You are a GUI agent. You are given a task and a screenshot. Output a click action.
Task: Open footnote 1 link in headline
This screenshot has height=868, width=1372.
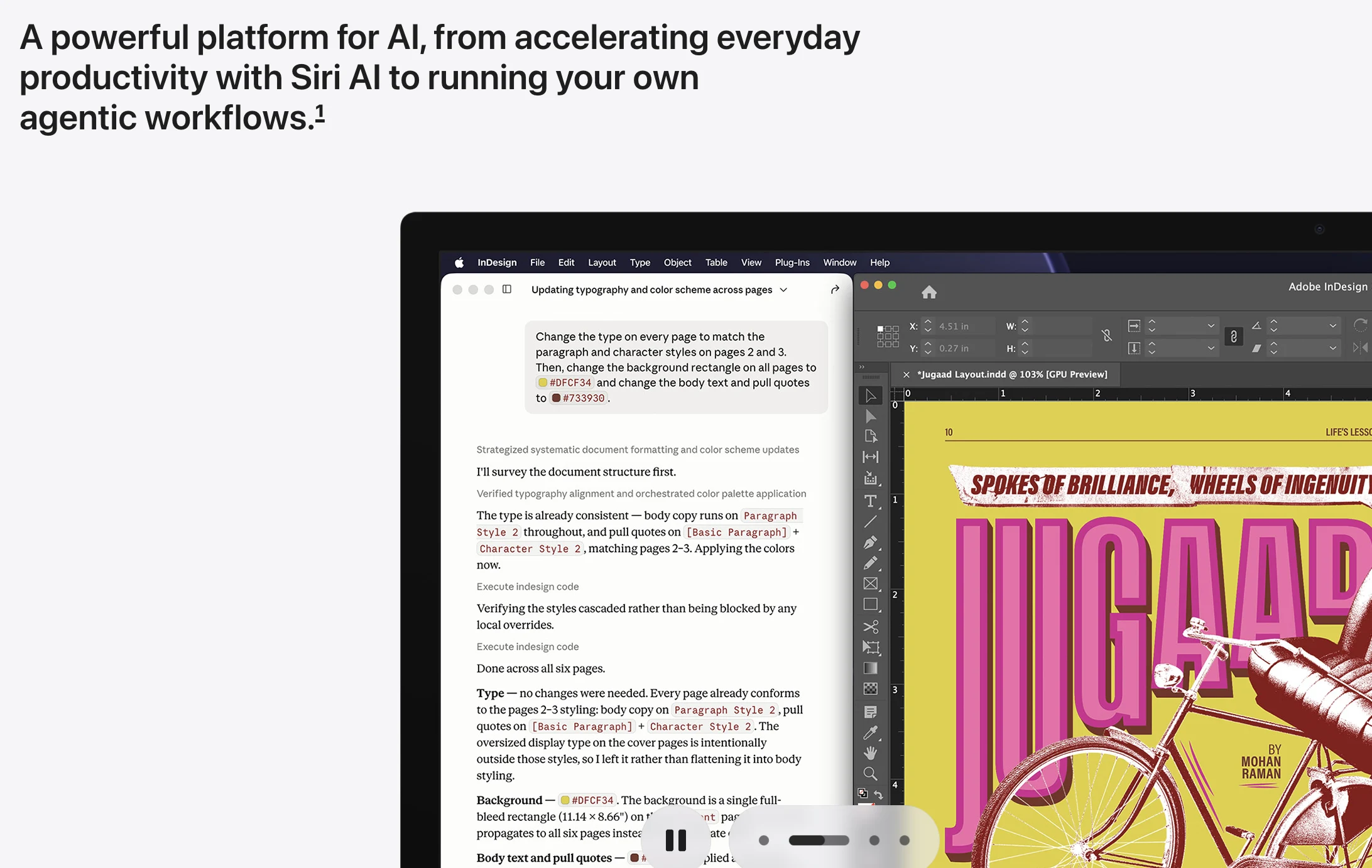pos(320,113)
